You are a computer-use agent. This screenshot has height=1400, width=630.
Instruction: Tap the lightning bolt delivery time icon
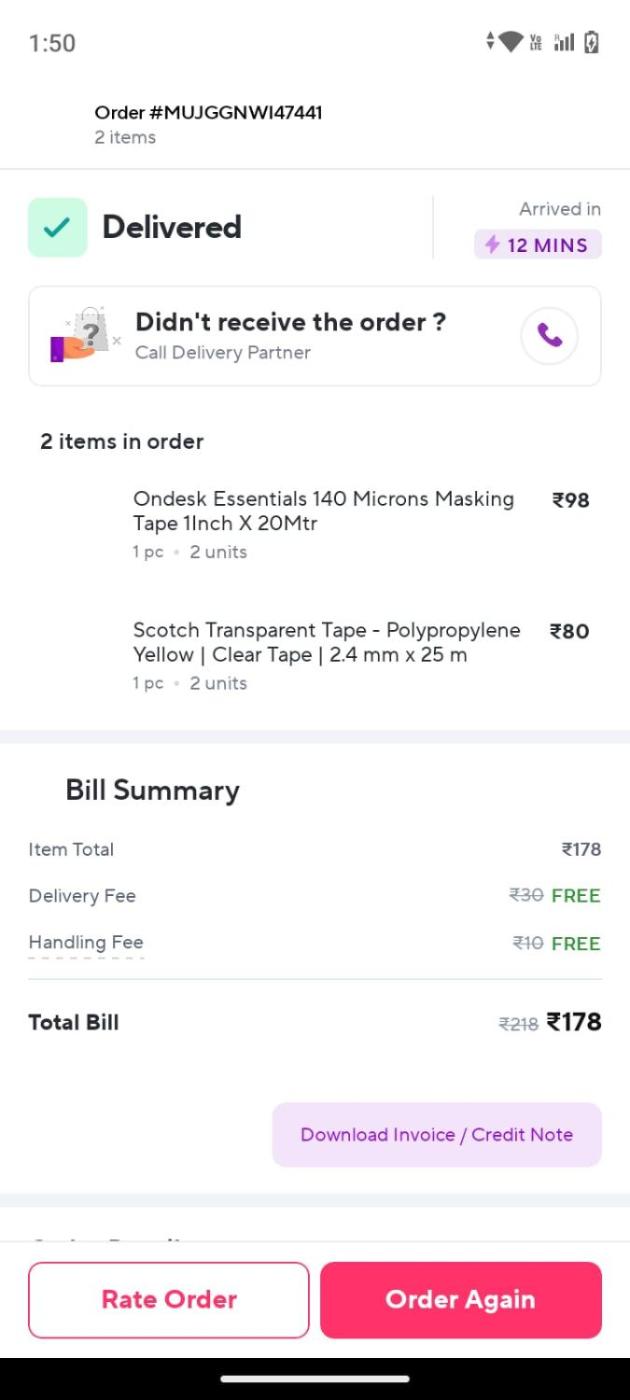(492, 245)
